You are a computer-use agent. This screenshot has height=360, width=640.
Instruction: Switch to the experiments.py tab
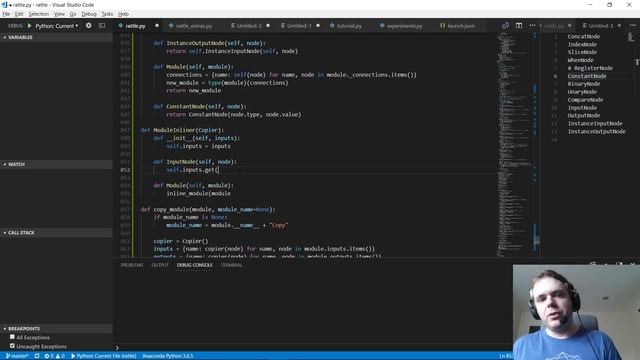coord(404,26)
